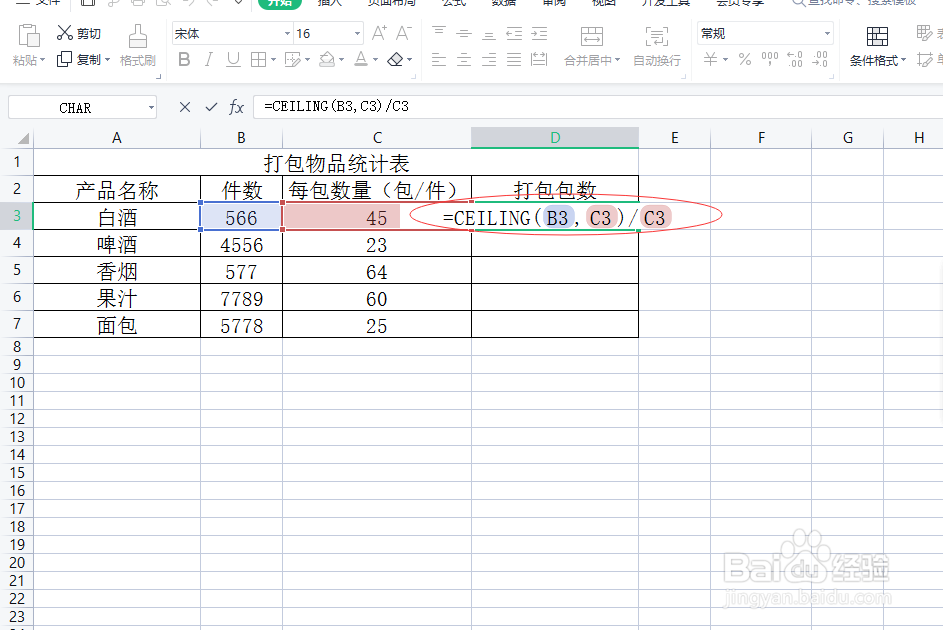943x630 pixels.
Task: Toggle italic formatting
Action: [x=209, y=59]
